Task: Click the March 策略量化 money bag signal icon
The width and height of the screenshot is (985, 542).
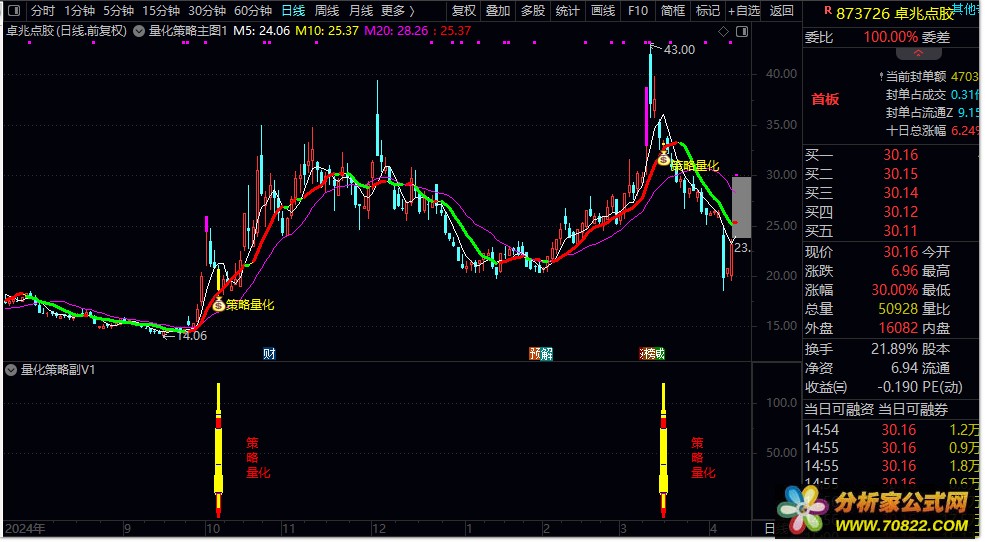Action: coord(664,158)
